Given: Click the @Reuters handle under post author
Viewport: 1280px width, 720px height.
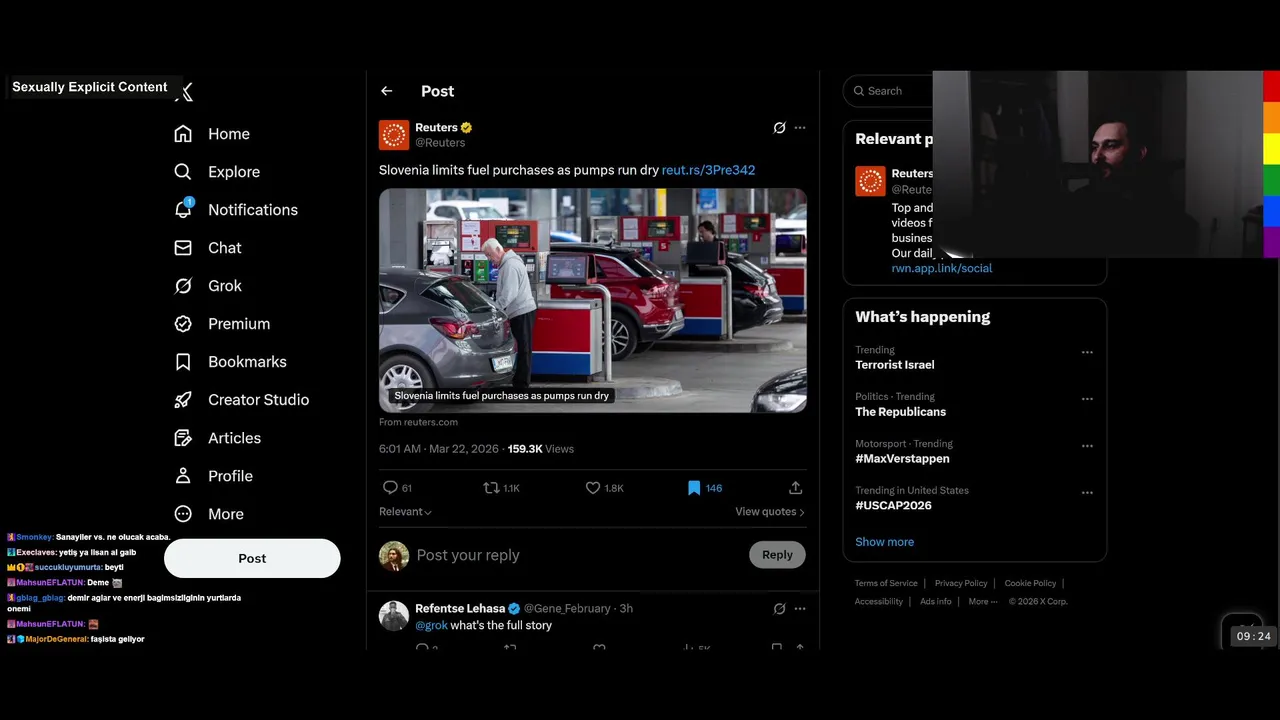Looking at the screenshot, I should (440, 143).
